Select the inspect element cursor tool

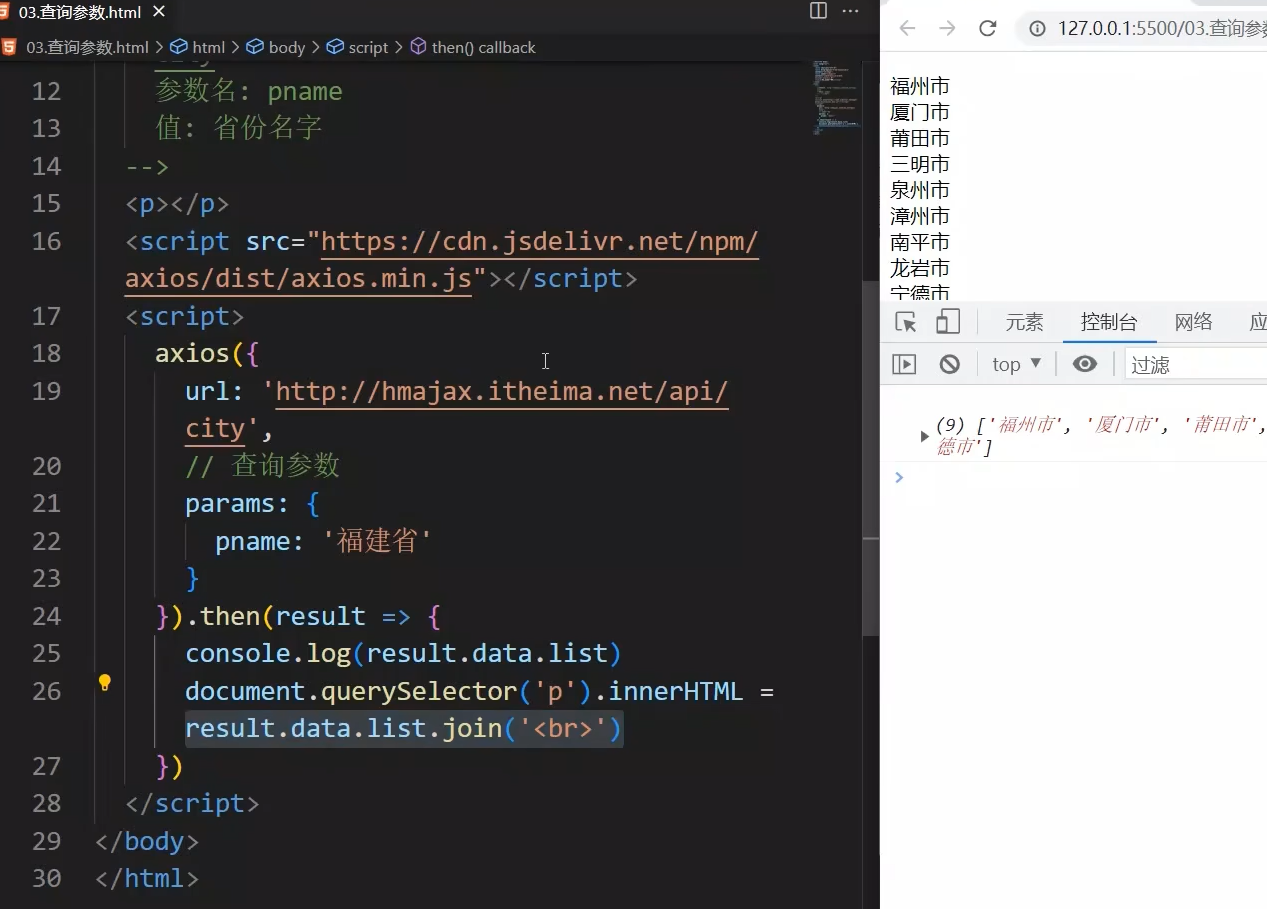point(904,322)
